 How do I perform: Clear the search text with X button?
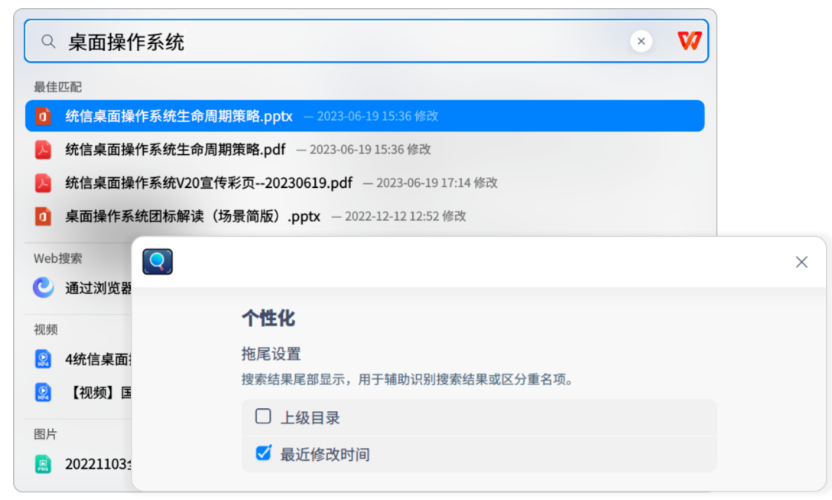pos(641,41)
